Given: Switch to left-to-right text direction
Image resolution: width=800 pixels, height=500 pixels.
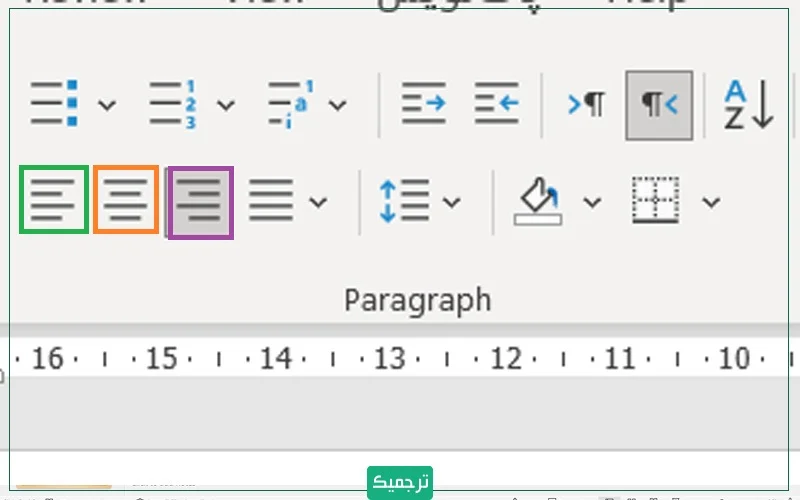Looking at the screenshot, I should click(x=586, y=104).
